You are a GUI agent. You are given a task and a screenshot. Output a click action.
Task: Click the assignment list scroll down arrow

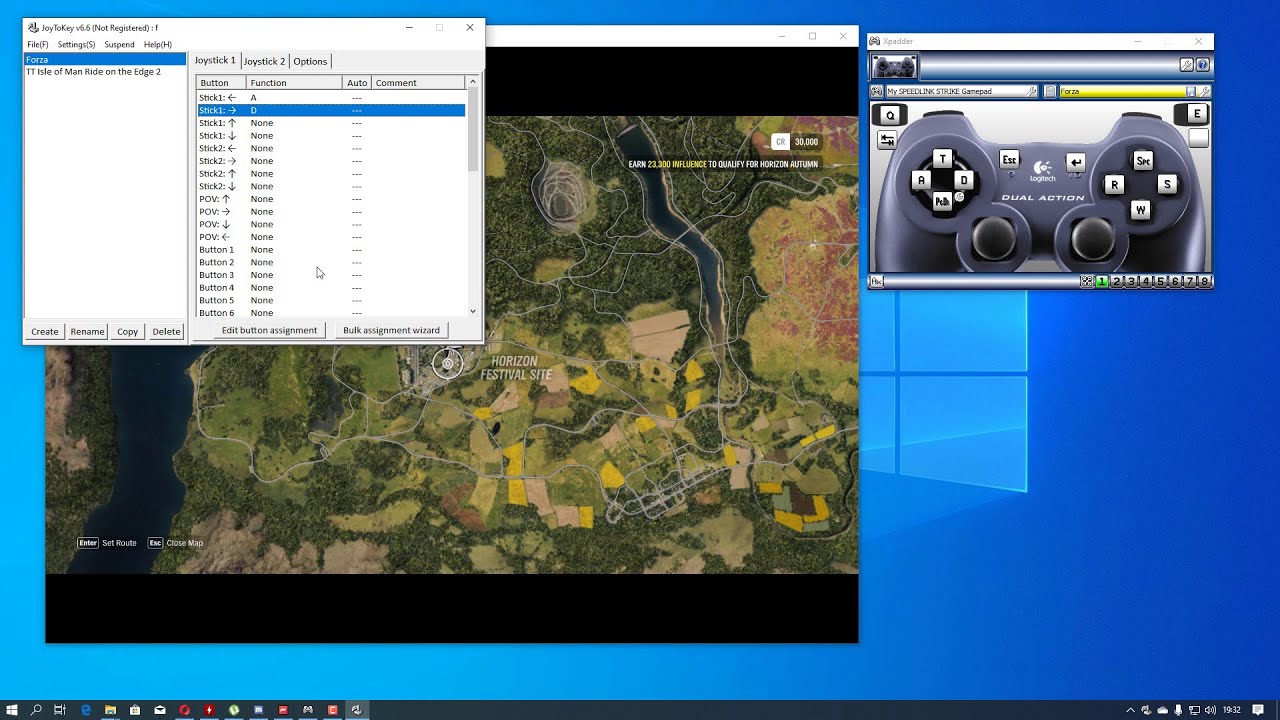point(473,311)
